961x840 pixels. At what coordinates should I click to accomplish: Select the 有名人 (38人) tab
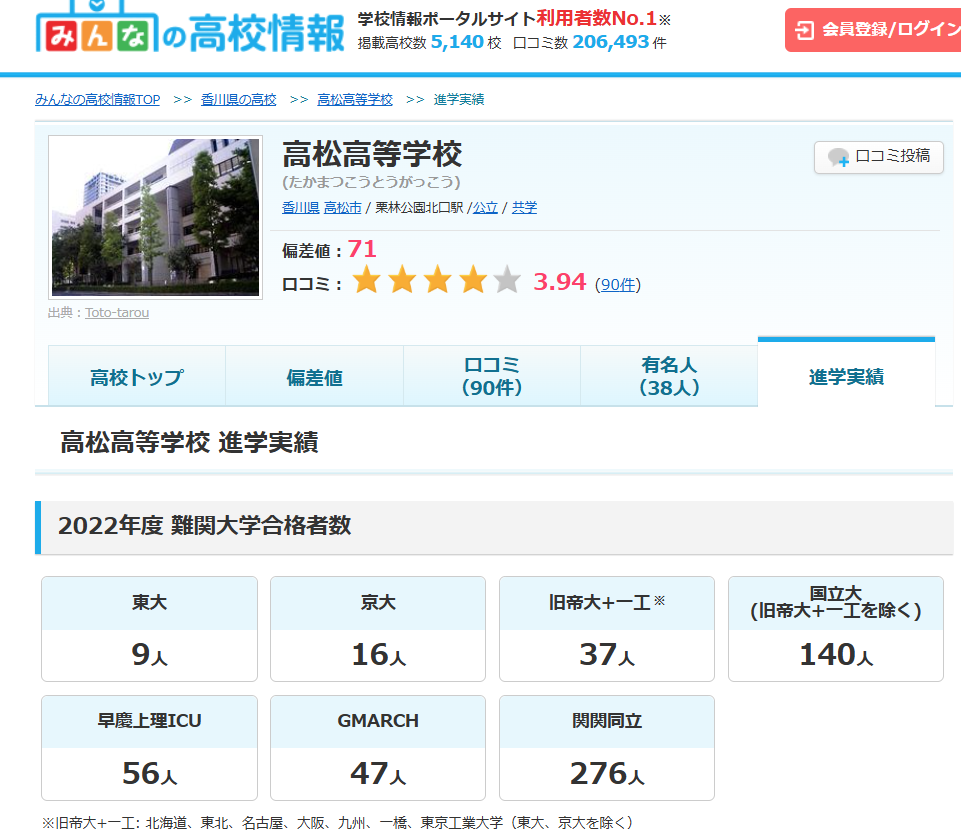tap(669, 377)
